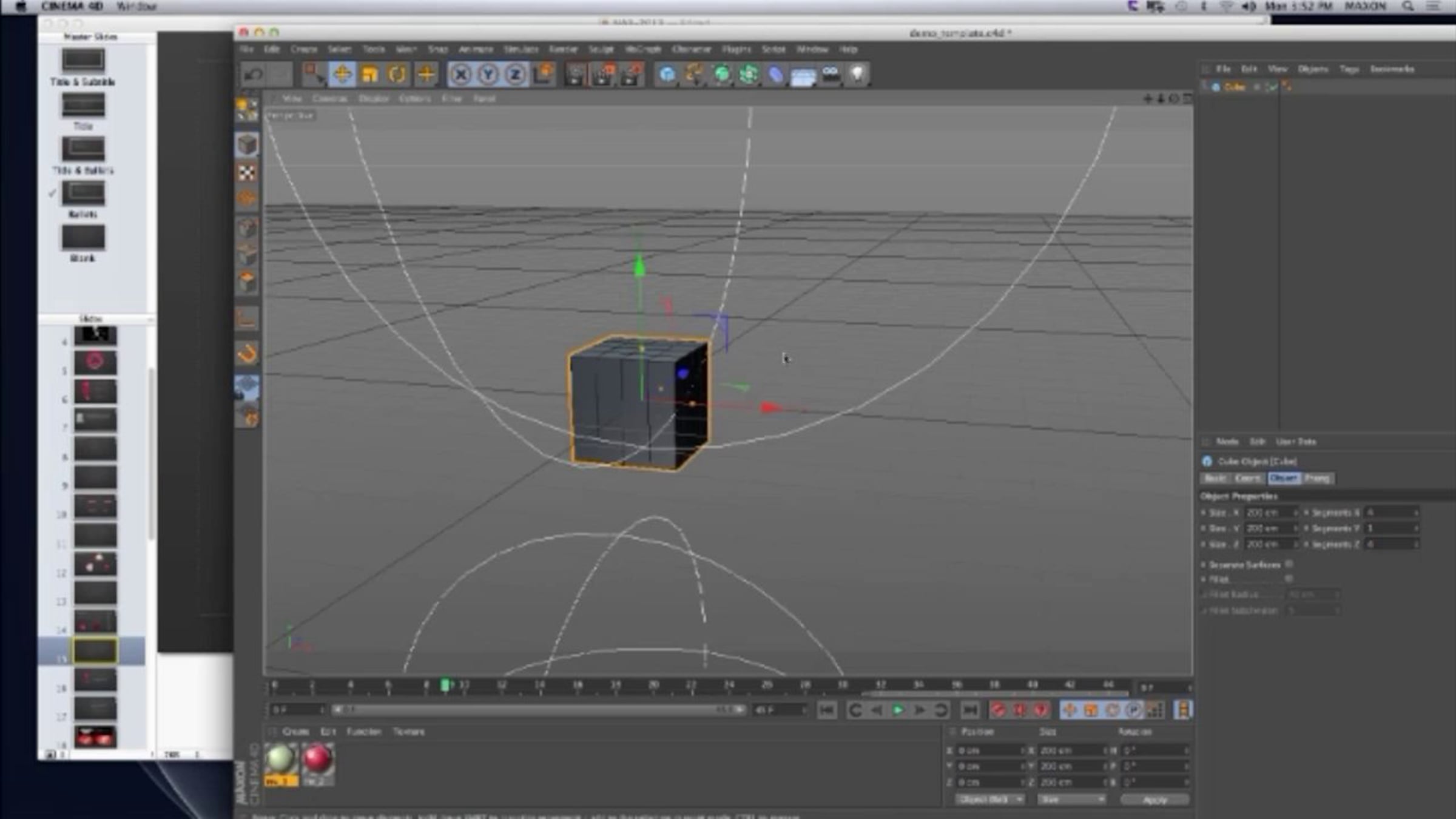Viewport: 1456px width, 819px height.
Task: Select the Cube in the Object Manager
Action: tap(1234, 87)
